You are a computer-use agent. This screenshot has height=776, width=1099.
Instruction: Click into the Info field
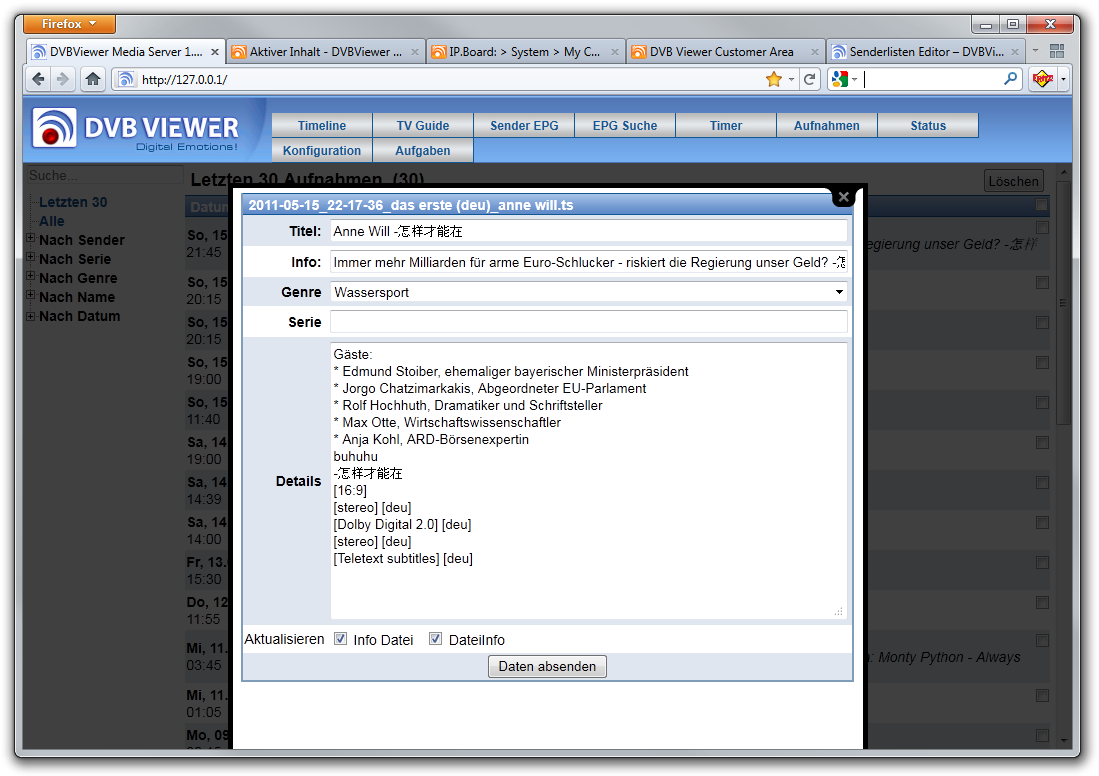pos(589,261)
